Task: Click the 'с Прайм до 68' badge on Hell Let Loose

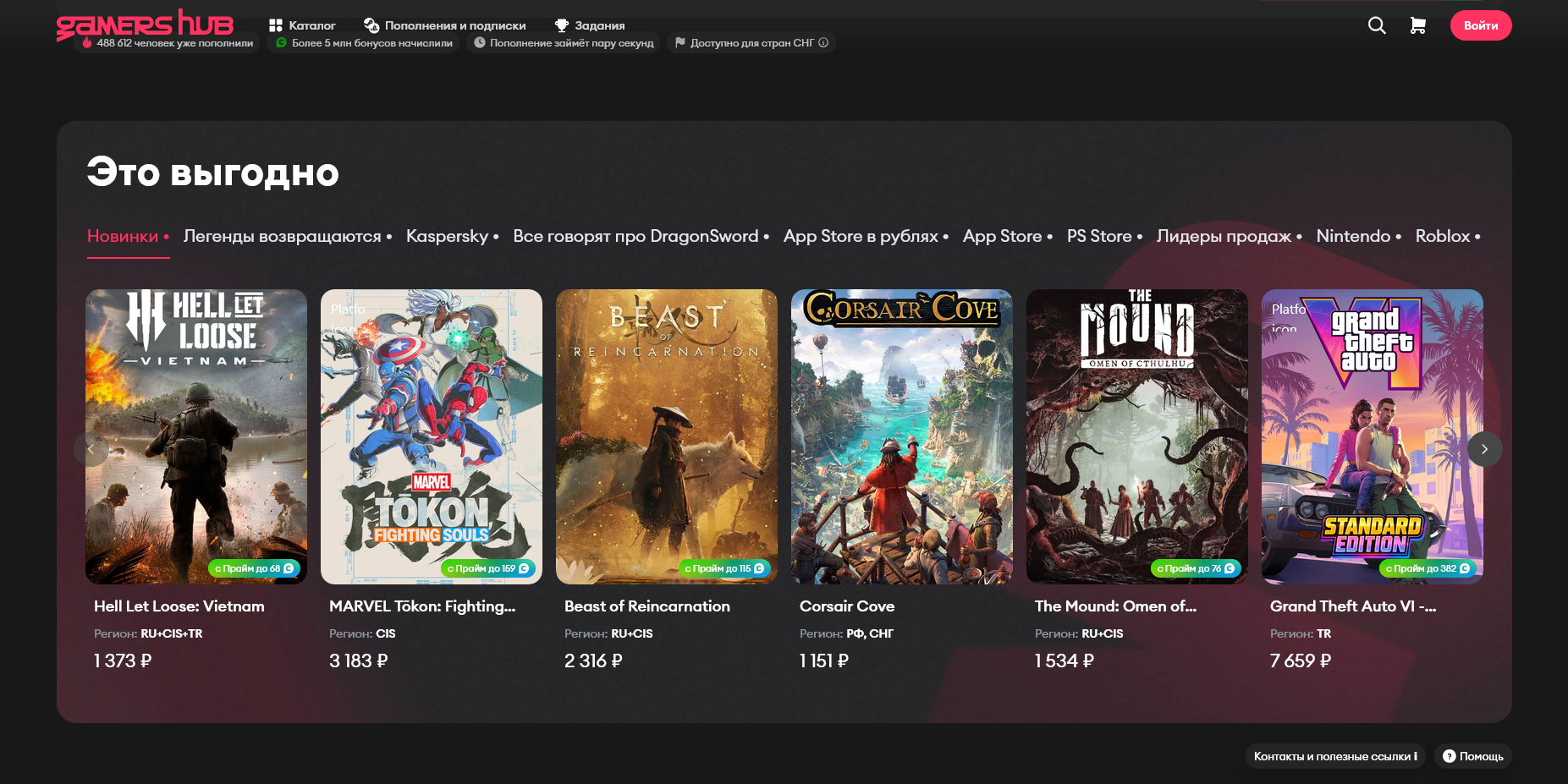Action: (x=254, y=568)
